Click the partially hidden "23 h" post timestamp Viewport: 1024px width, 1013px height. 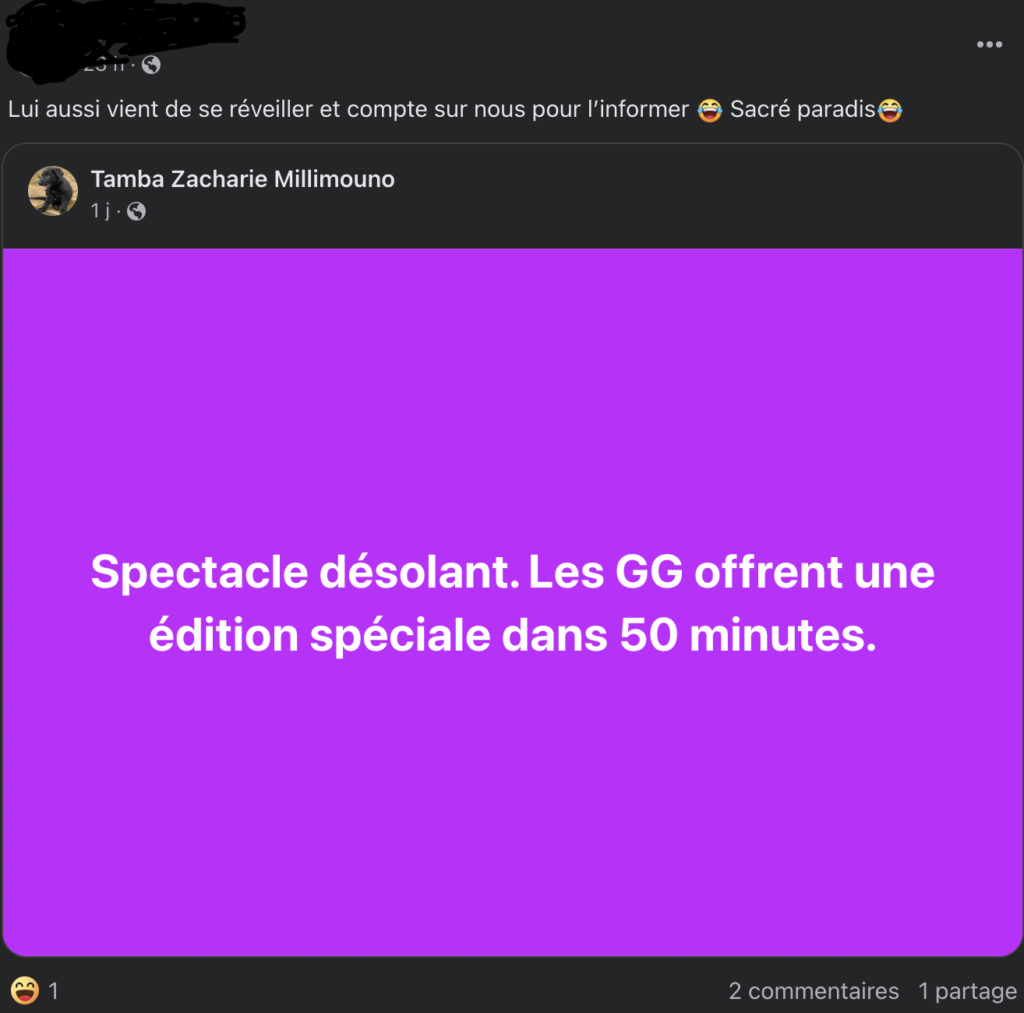(x=104, y=65)
